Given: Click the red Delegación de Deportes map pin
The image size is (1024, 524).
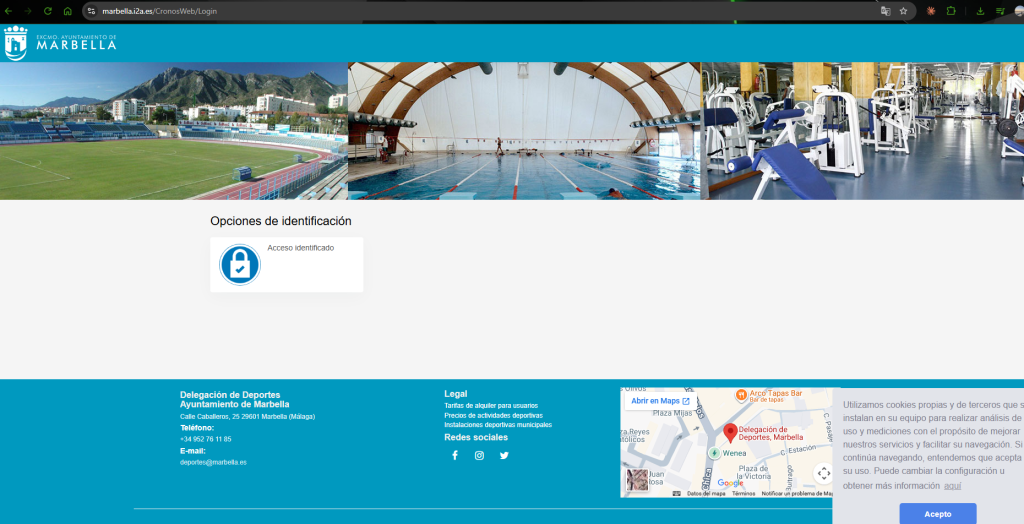Looking at the screenshot, I should point(730,433).
